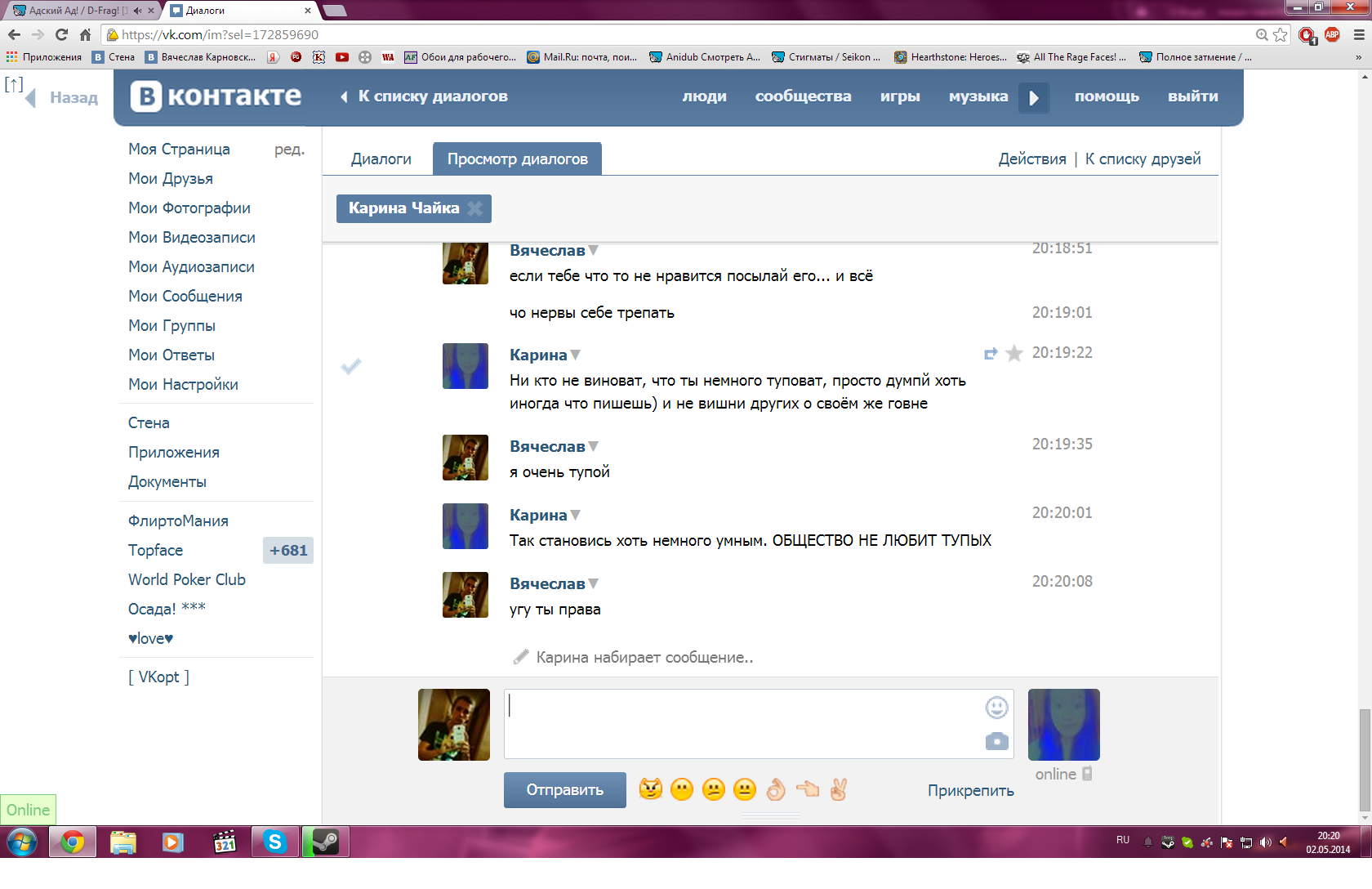The width and height of the screenshot is (1372, 889).
Task: Reload the page with browser refresh icon
Action: click(61, 34)
